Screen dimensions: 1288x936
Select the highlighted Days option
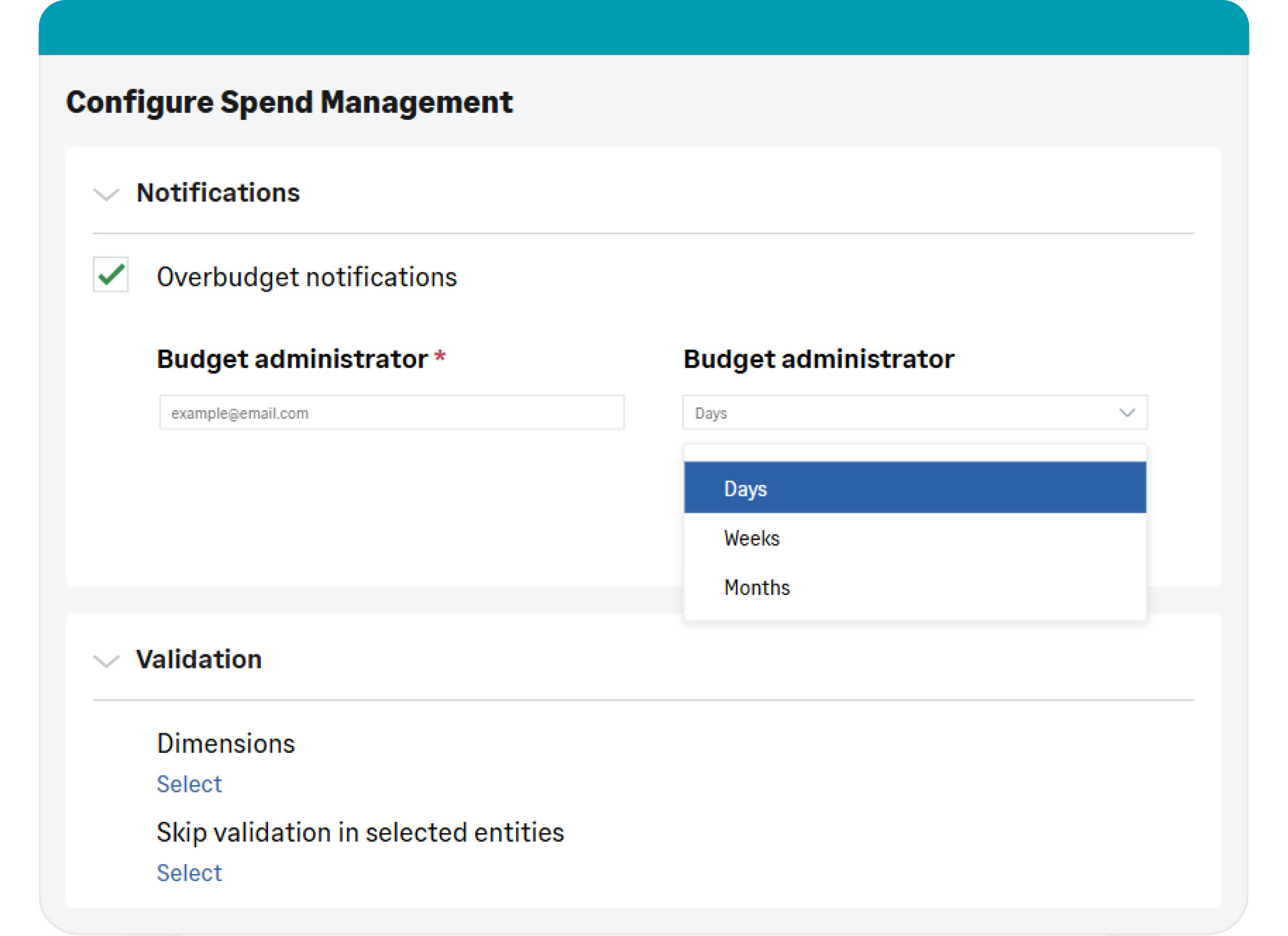pos(914,488)
